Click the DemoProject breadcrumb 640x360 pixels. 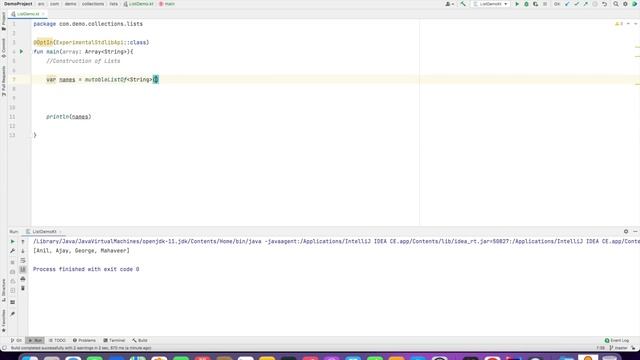[x=18, y=4]
